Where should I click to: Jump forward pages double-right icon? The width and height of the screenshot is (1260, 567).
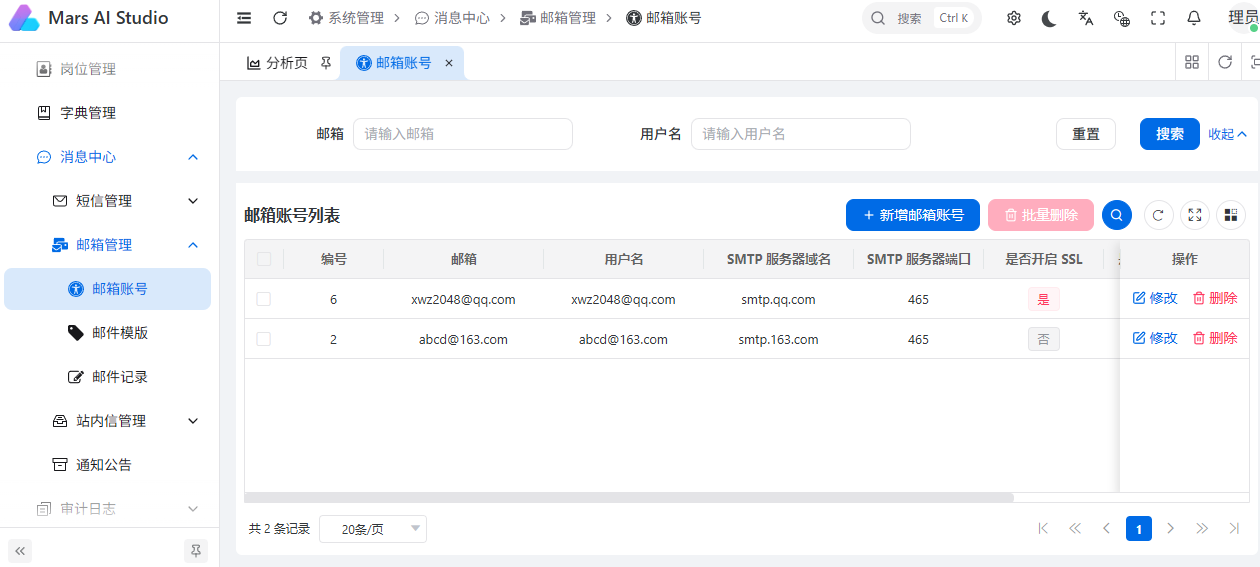click(1203, 528)
